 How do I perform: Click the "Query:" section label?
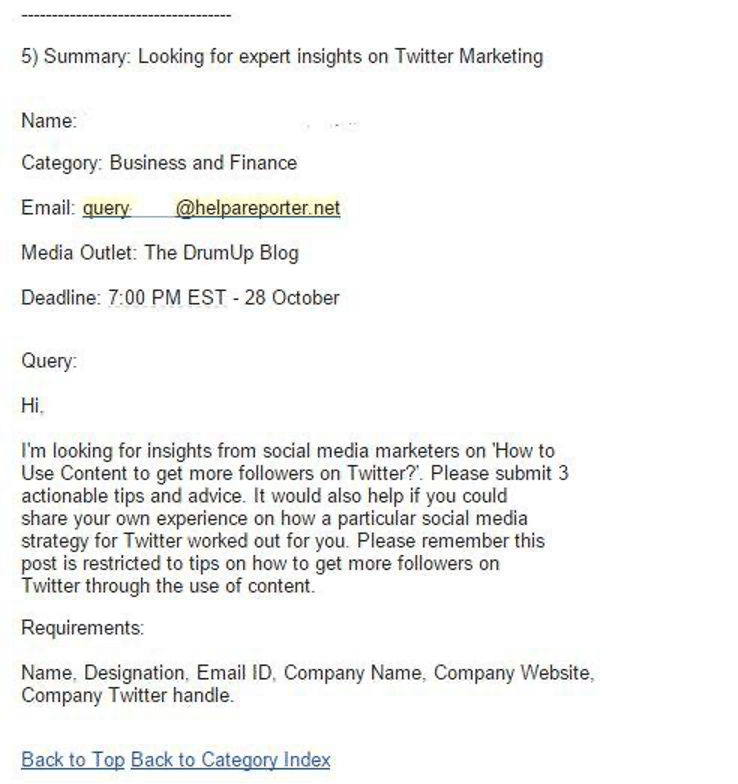pyautogui.click(x=49, y=362)
